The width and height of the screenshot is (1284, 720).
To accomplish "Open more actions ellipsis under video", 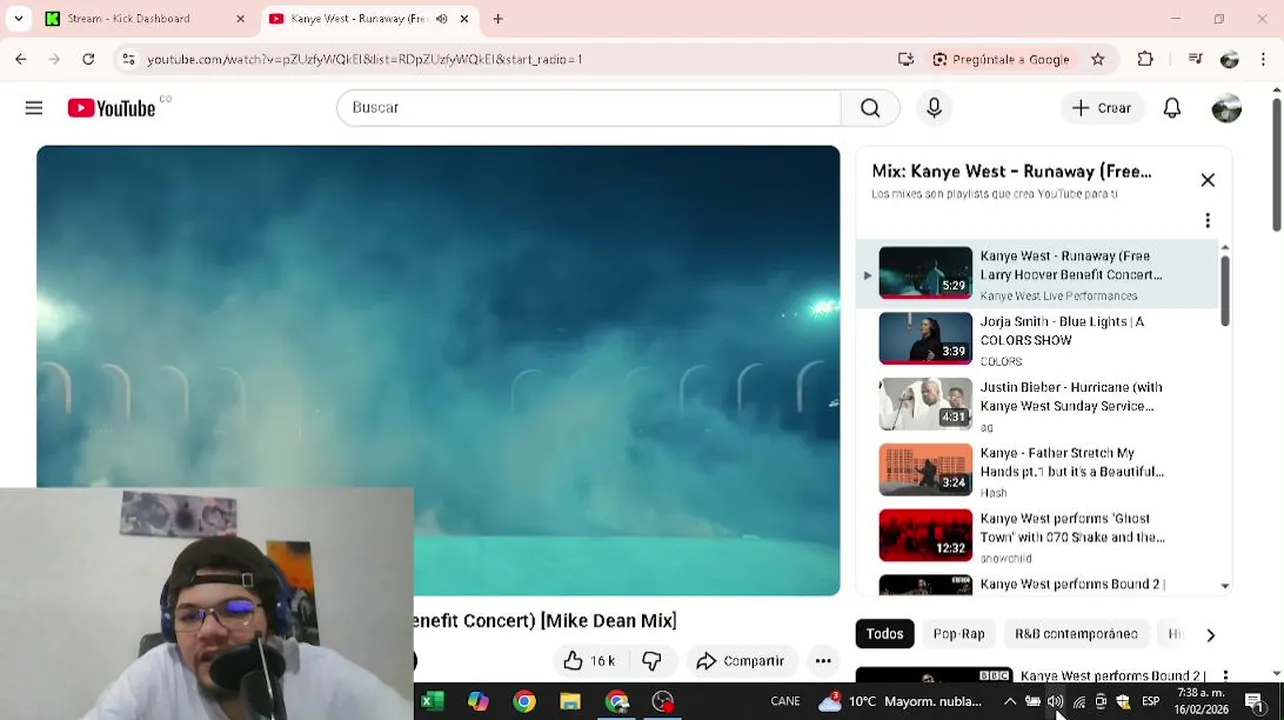I will pos(823,661).
